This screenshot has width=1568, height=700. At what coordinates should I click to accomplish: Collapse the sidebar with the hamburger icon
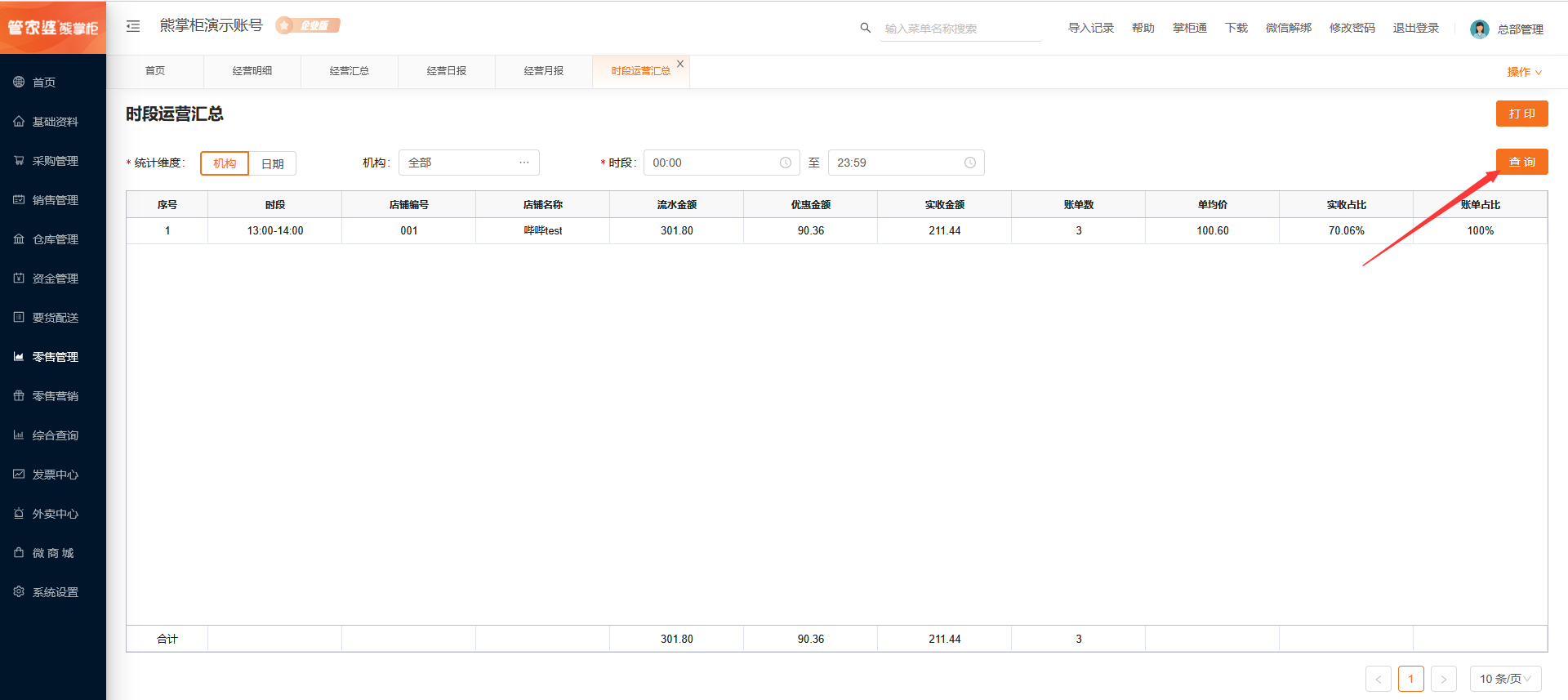pyautogui.click(x=133, y=26)
